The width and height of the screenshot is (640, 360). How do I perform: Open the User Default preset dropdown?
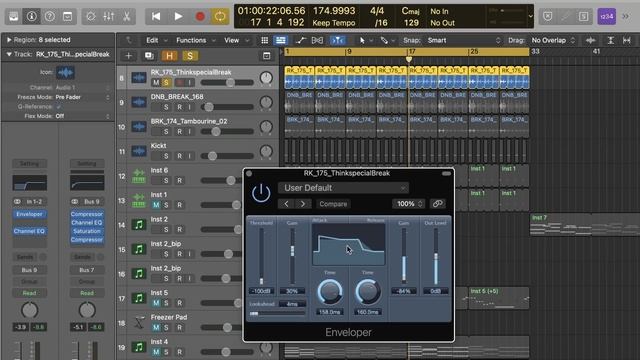[343, 188]
